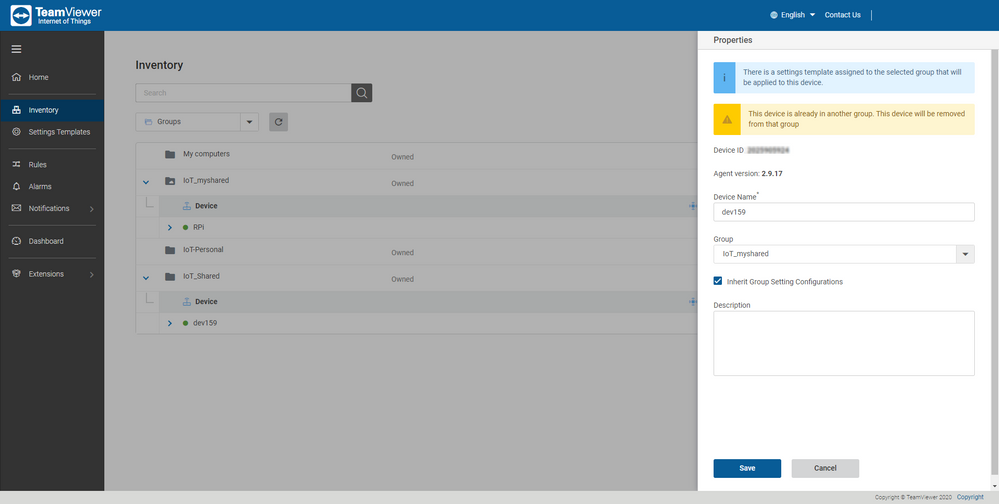
Task: Click the inventory Search field
Action: click(x=243, y=93)
